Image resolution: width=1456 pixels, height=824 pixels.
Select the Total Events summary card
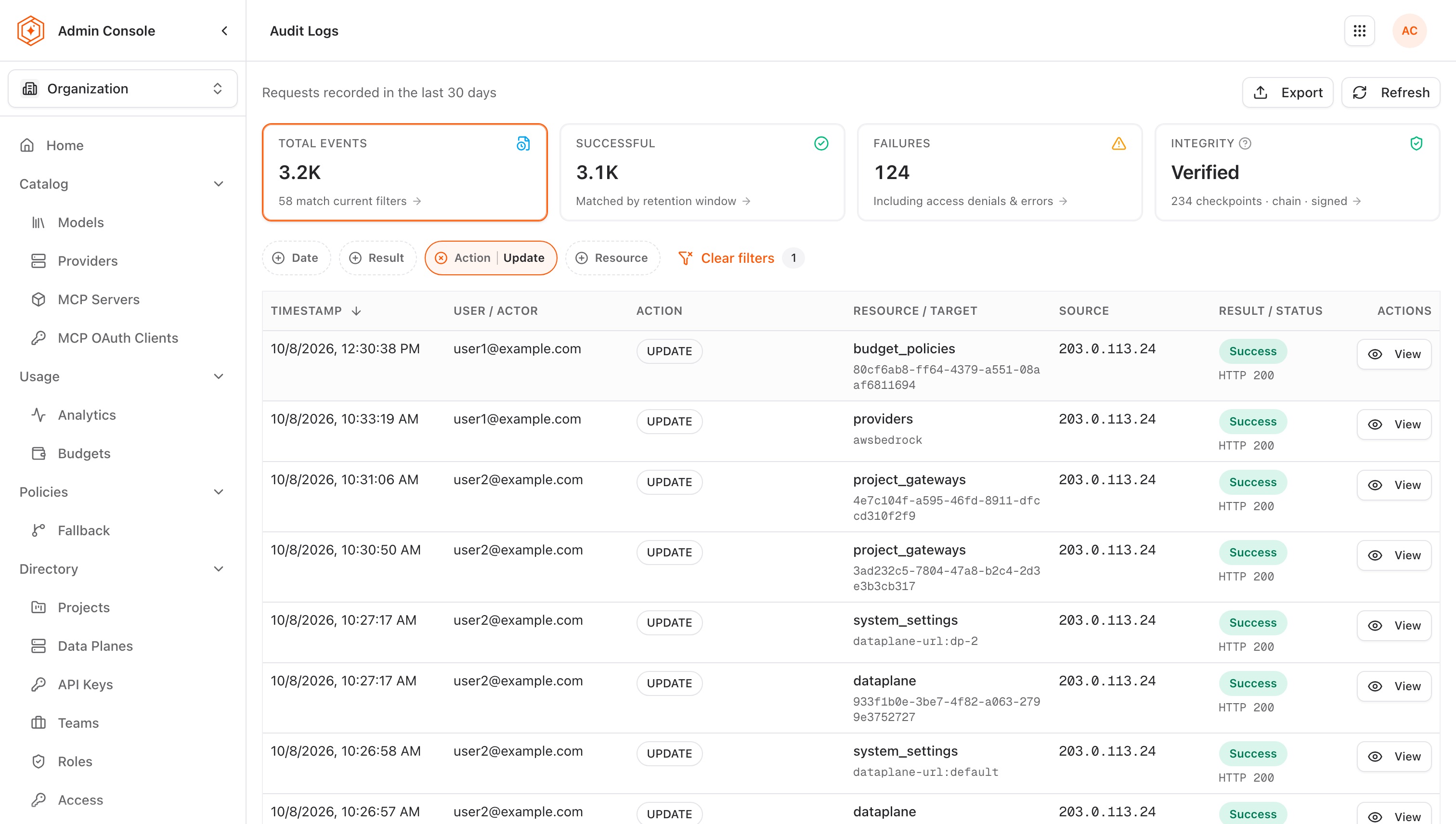click(x=405, y=172)
